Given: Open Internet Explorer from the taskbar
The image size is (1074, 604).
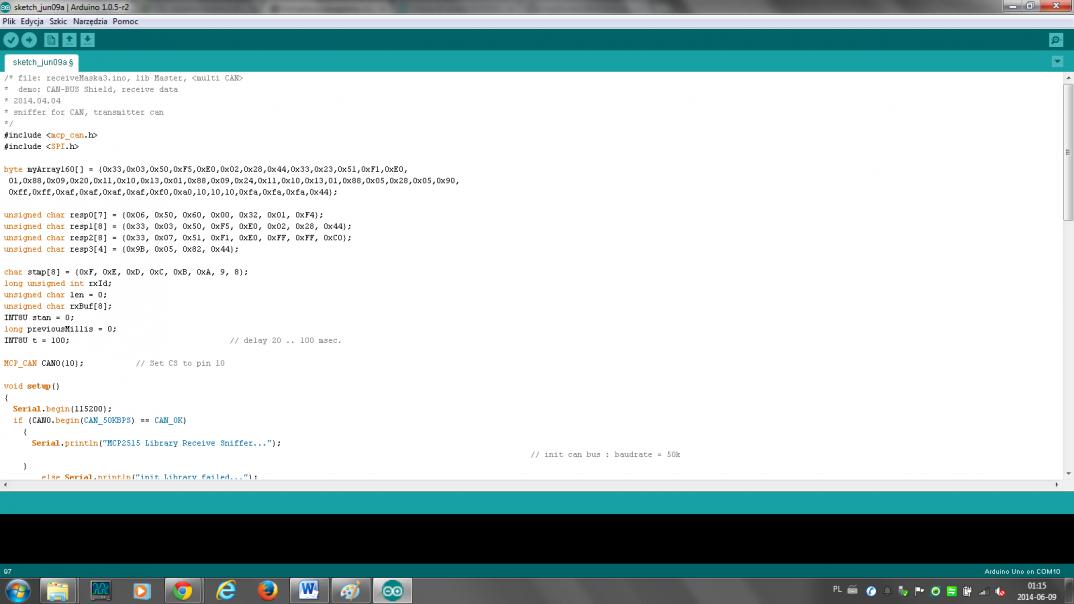Looking at the screenshot, I should (x=225, y=590).
